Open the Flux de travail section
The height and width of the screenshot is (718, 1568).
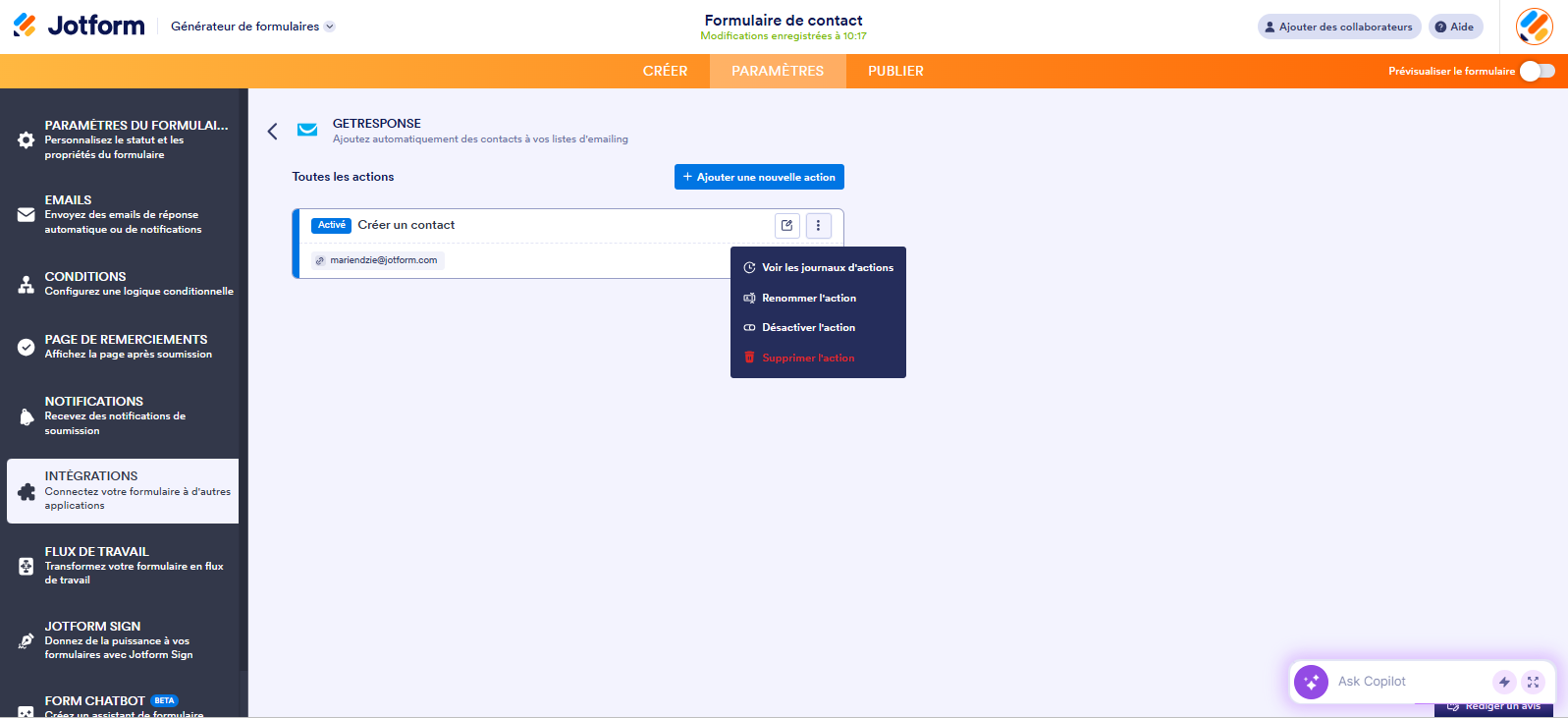(x=123, y=566)
